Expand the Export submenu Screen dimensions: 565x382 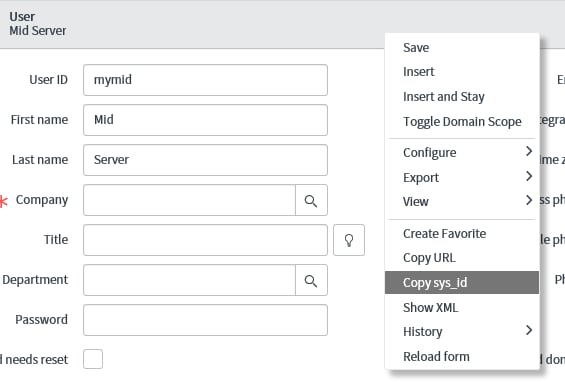[462, 177]
